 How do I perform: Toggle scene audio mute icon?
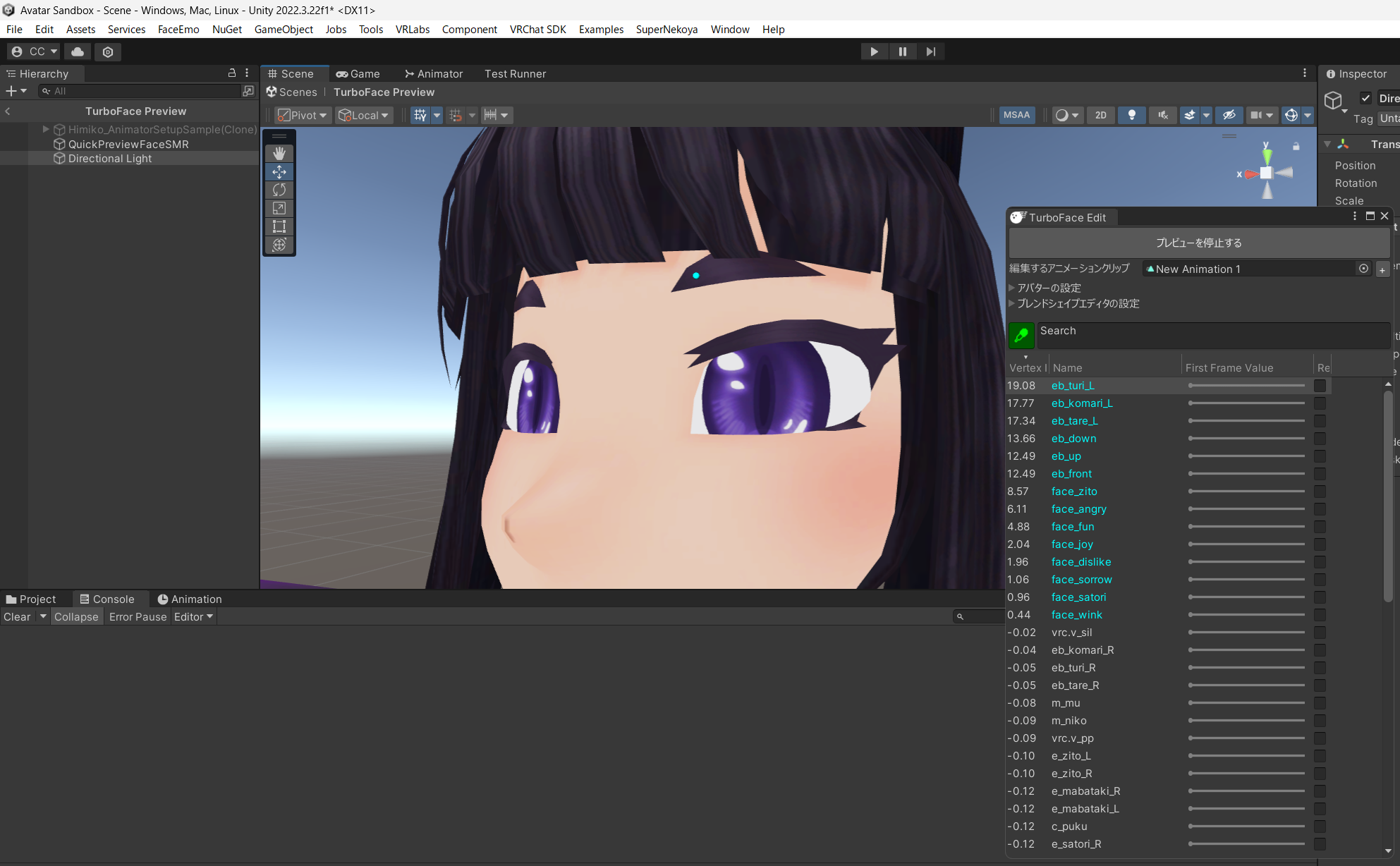point(1162,115)
